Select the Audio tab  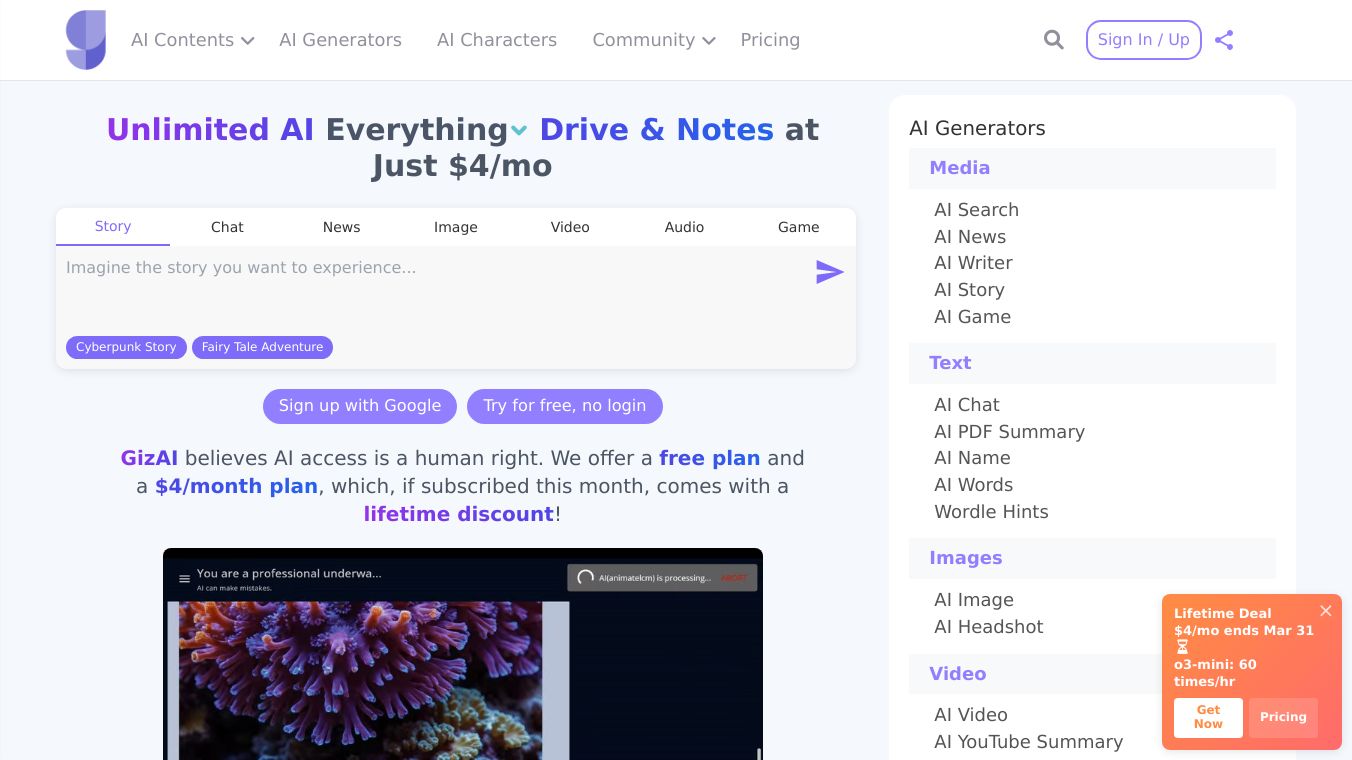click(684, 227)
